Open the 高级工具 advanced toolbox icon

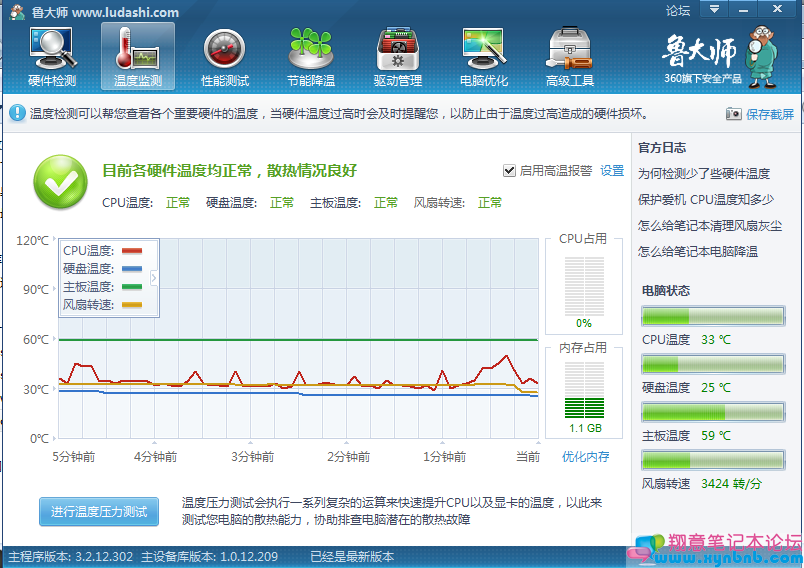tap(570, 56)
